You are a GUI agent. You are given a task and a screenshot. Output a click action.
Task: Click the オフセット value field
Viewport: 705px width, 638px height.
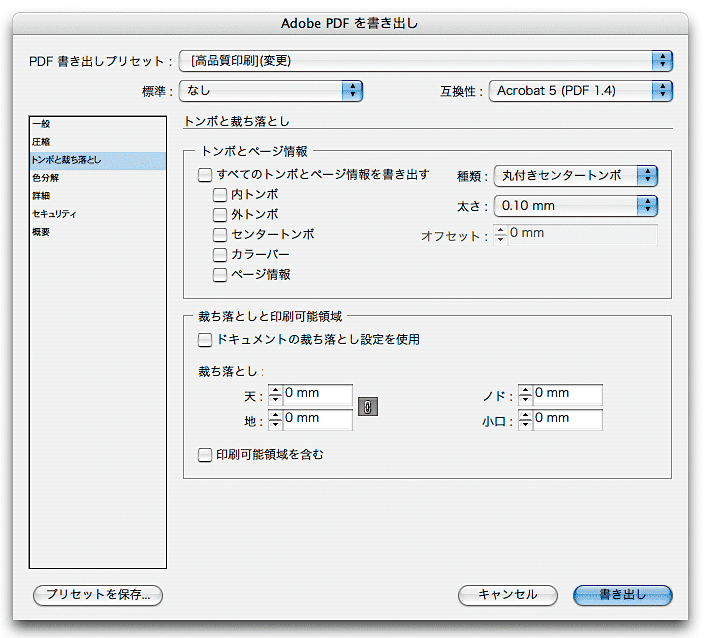click(x=583, y=235)
